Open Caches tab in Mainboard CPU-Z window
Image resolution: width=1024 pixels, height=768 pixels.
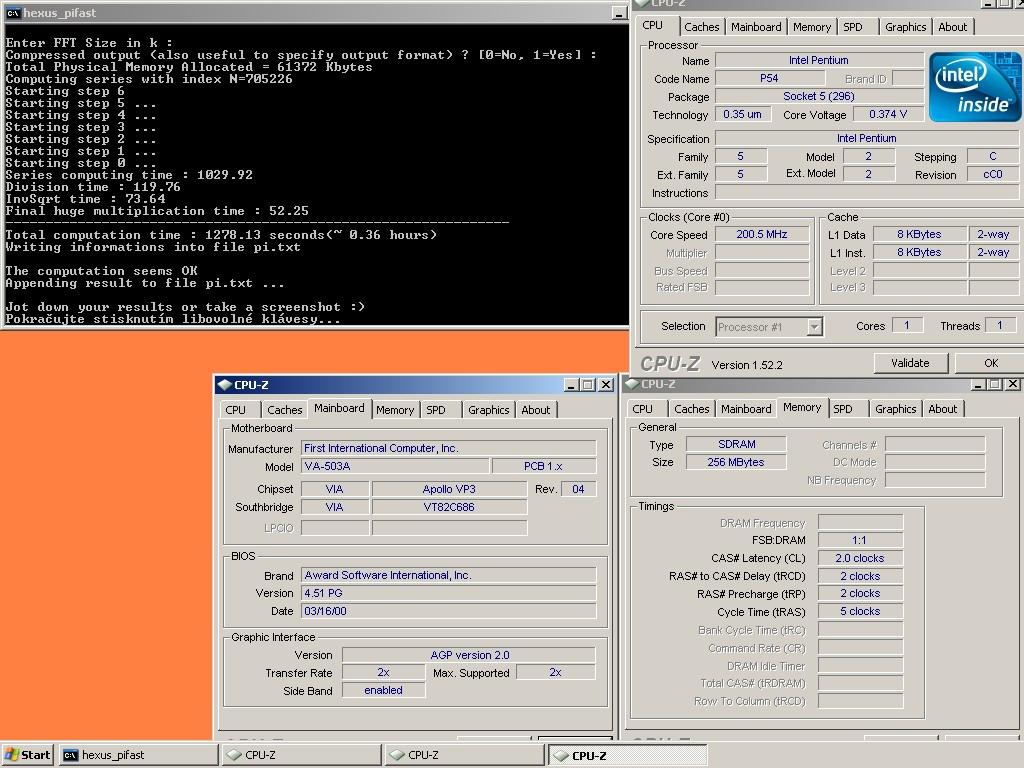coord(285,409)
